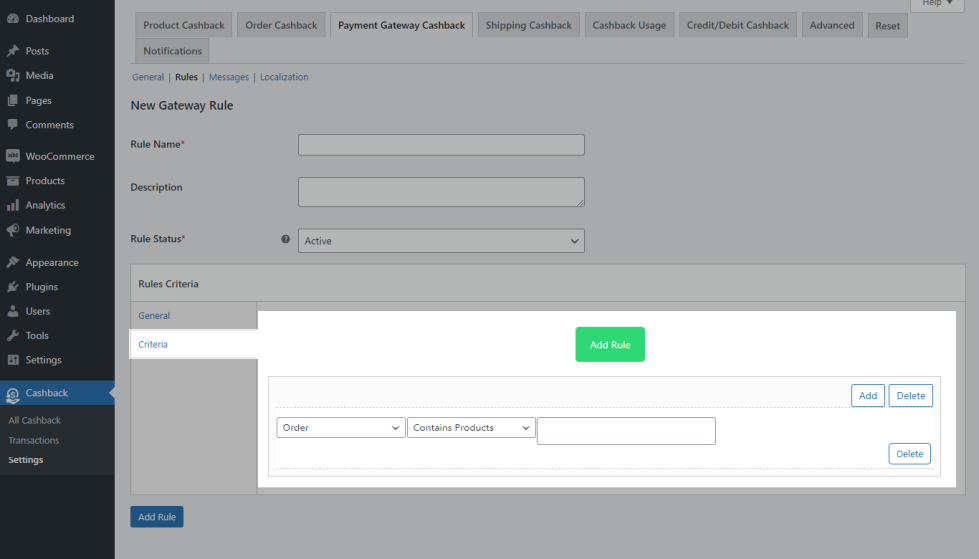Screen dimensions: 979x559
Task: Open the Contains Products condition dropdown
Action: click(471, 428)
